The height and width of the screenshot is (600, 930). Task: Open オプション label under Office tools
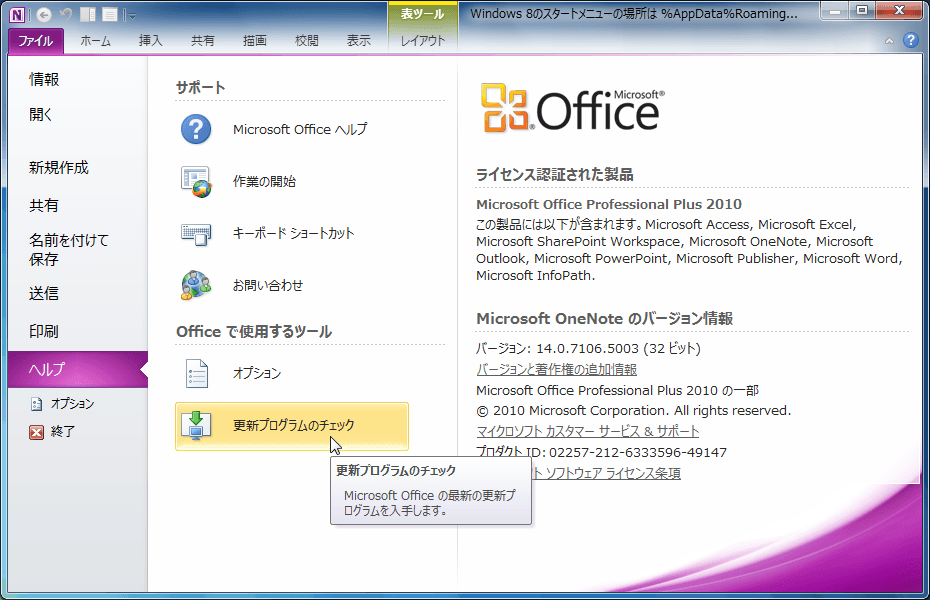(x=257, y=373)
